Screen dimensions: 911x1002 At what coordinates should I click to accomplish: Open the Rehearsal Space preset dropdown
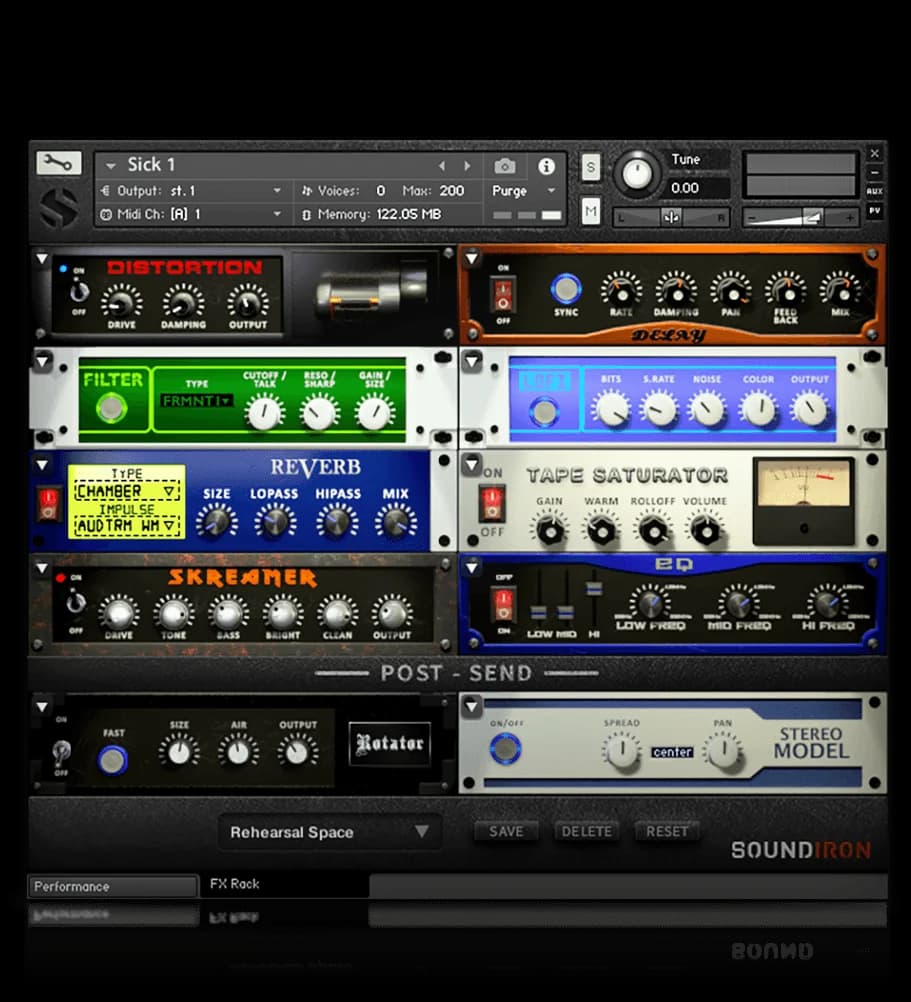(x=329, y=832)
